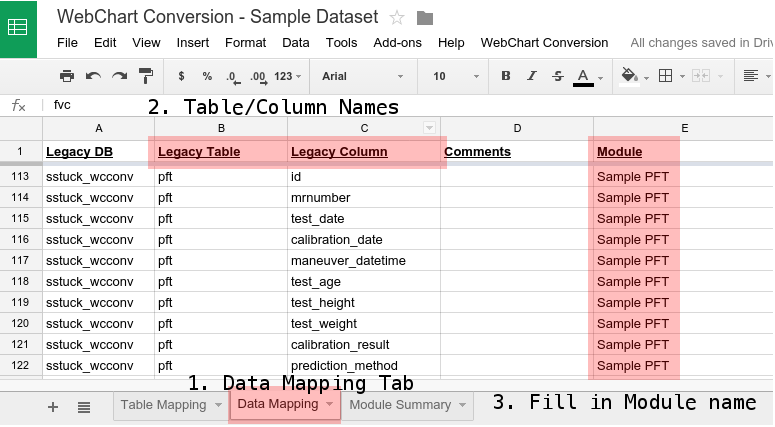Image resolution: width=775 pixels, height=427 pixels.
Task: Click the print icon in toolbar
Action: pos(67,76)
